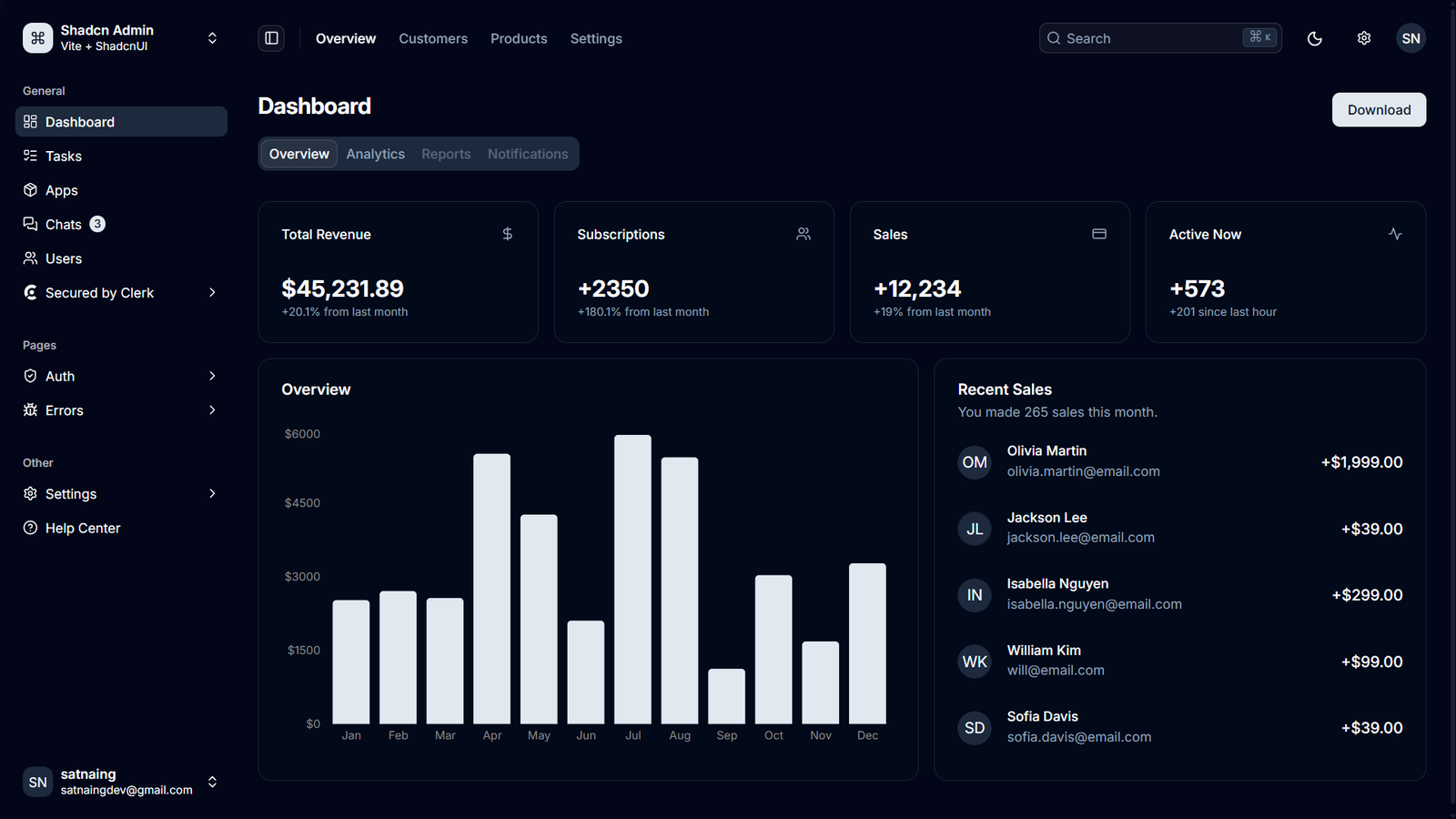The width and height of the screenshot is (1456, 819).
Task: Click the Help Center question mark icon
Action: click(x=30, y=528)
